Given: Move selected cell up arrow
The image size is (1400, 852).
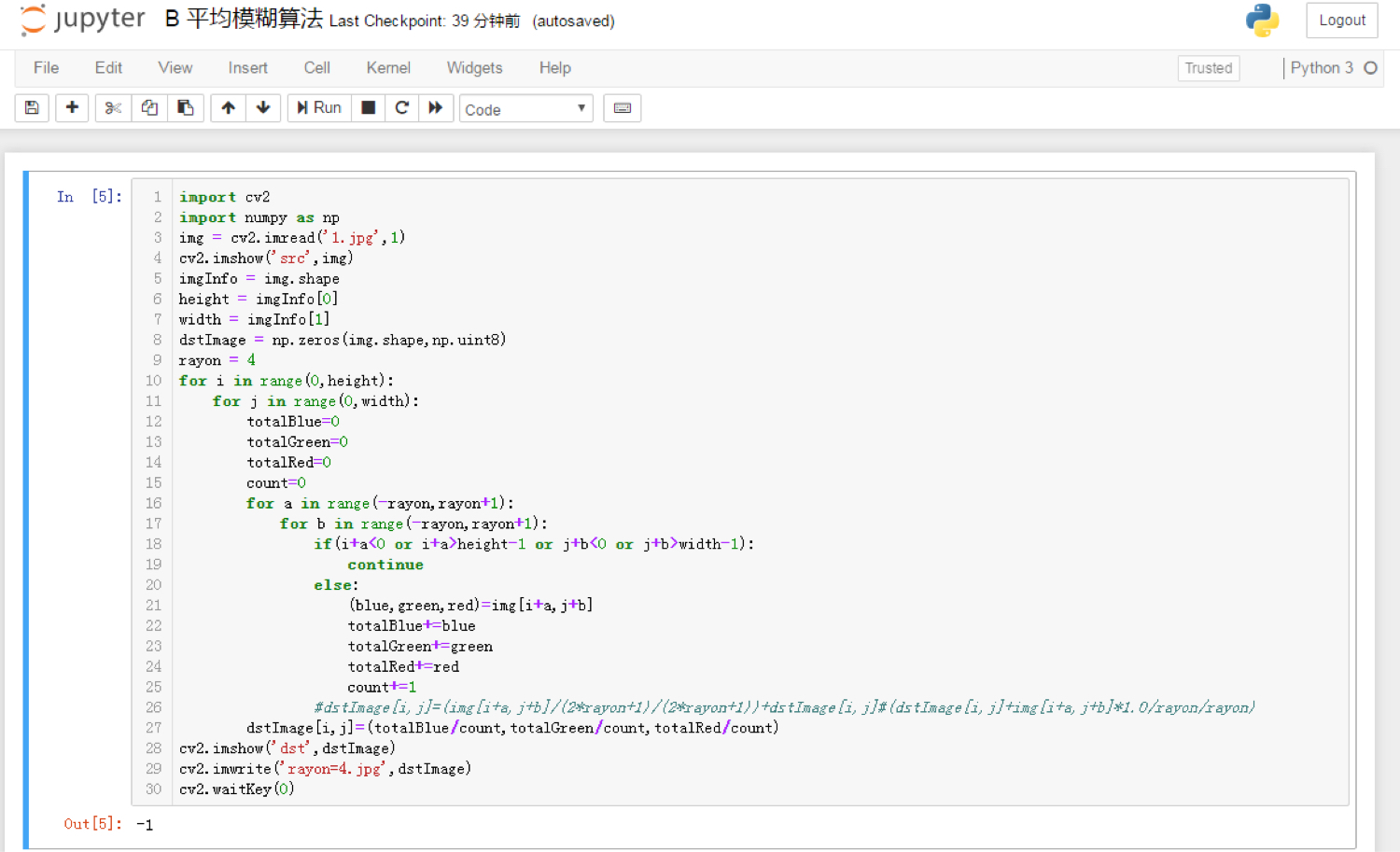Looking at the screenshot, I should 228,108.
